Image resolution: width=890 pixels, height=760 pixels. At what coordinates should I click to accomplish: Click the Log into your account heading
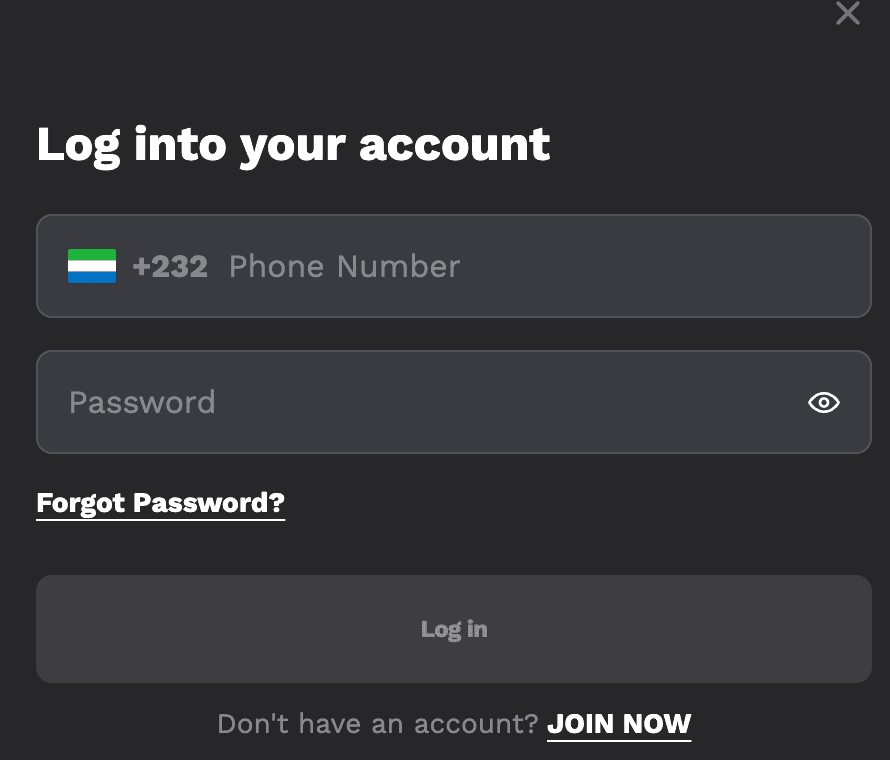click(293, 144)
